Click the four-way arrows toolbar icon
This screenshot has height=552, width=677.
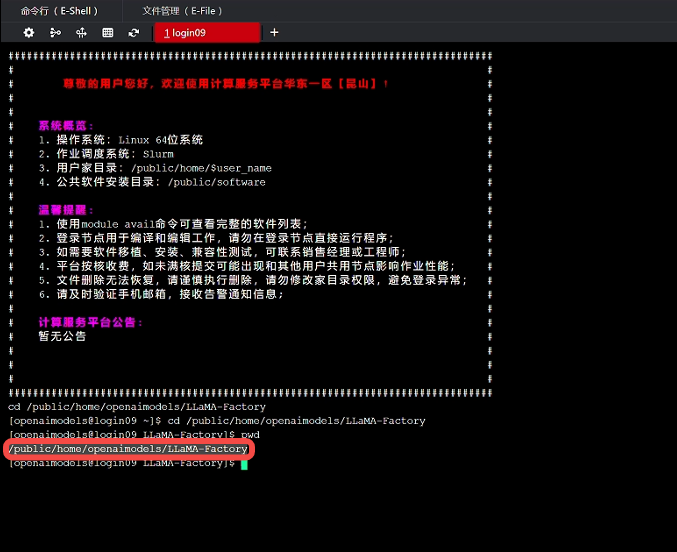(82, 32)
